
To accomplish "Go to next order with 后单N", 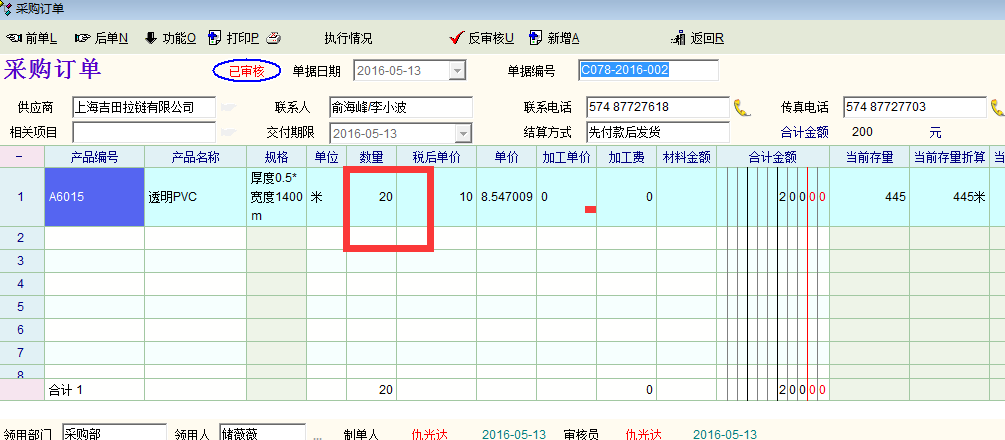I will tap(101, 38).
